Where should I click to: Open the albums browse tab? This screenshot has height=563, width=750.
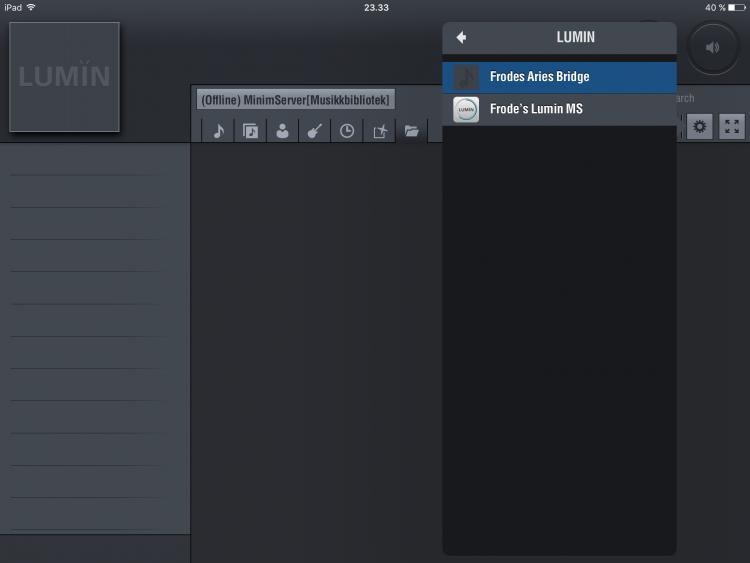click(x=250, y=131)
